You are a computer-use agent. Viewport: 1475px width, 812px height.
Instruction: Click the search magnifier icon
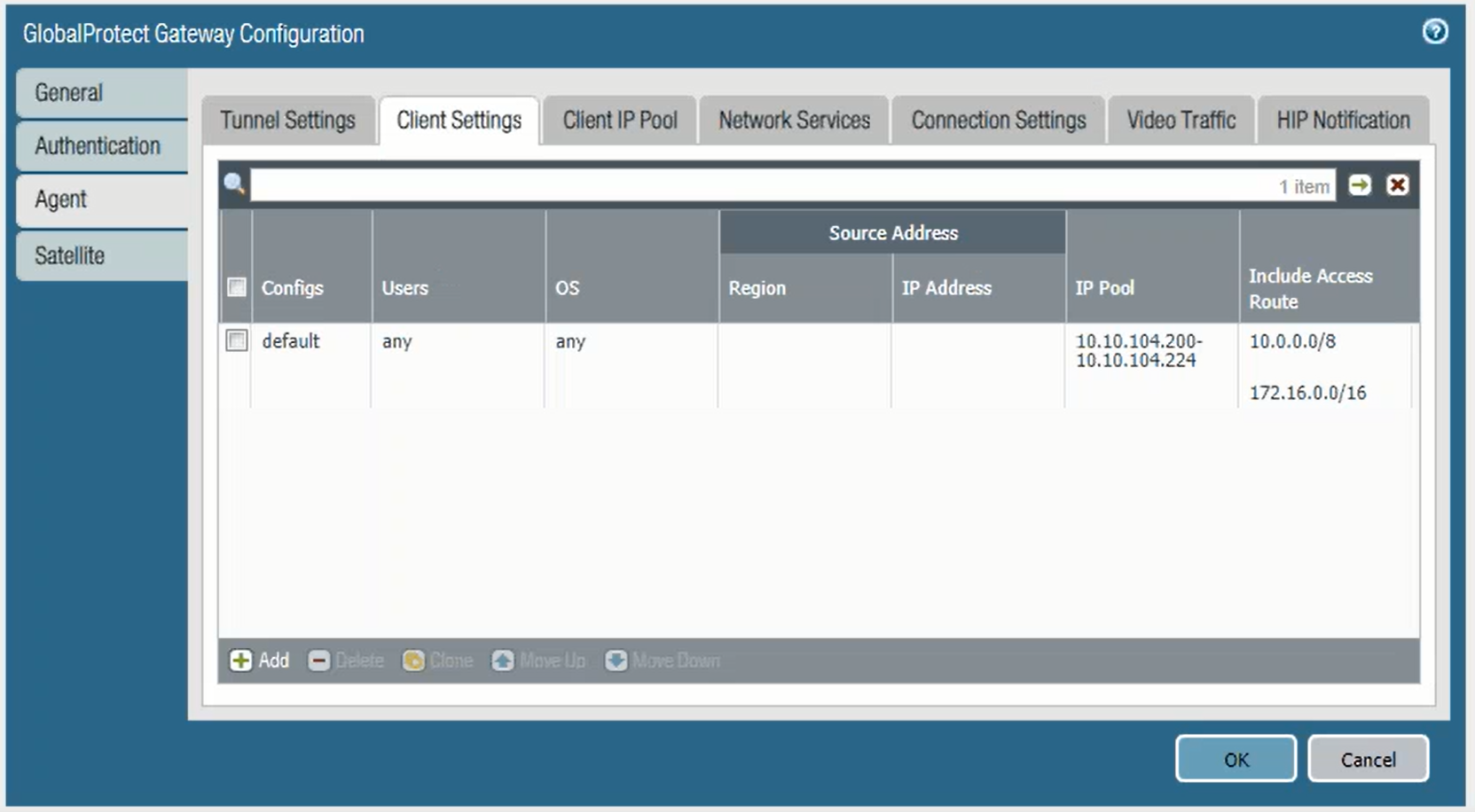(x=234, y=183)
